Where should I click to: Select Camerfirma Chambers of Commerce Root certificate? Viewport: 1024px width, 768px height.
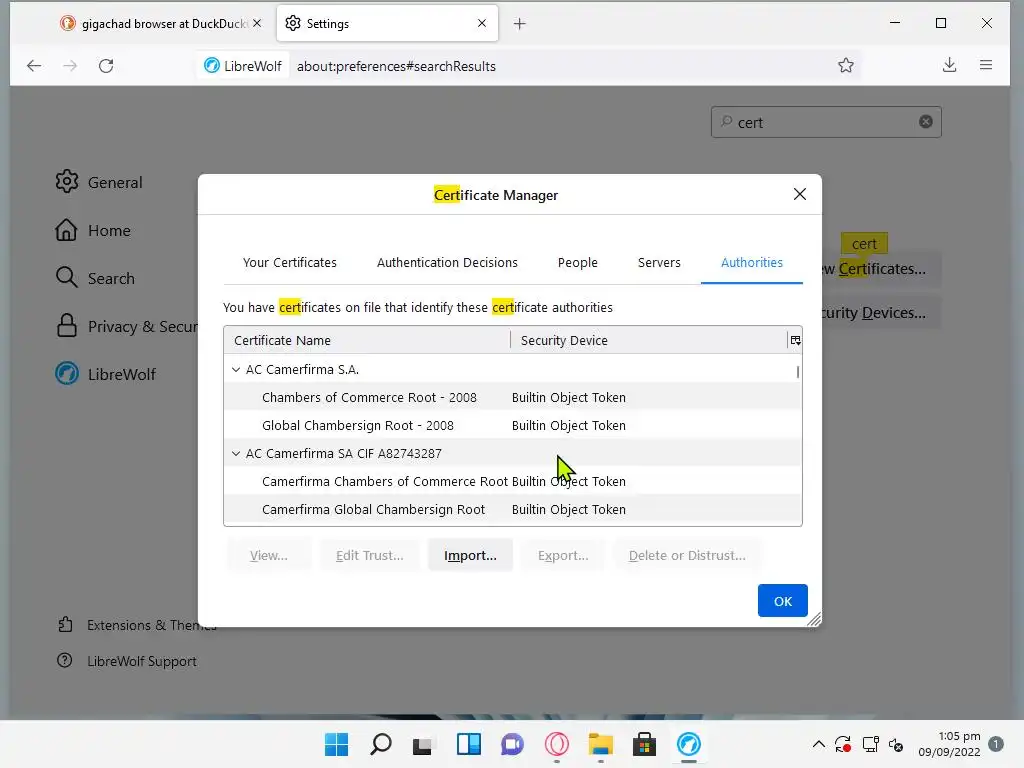click(513, 481)
